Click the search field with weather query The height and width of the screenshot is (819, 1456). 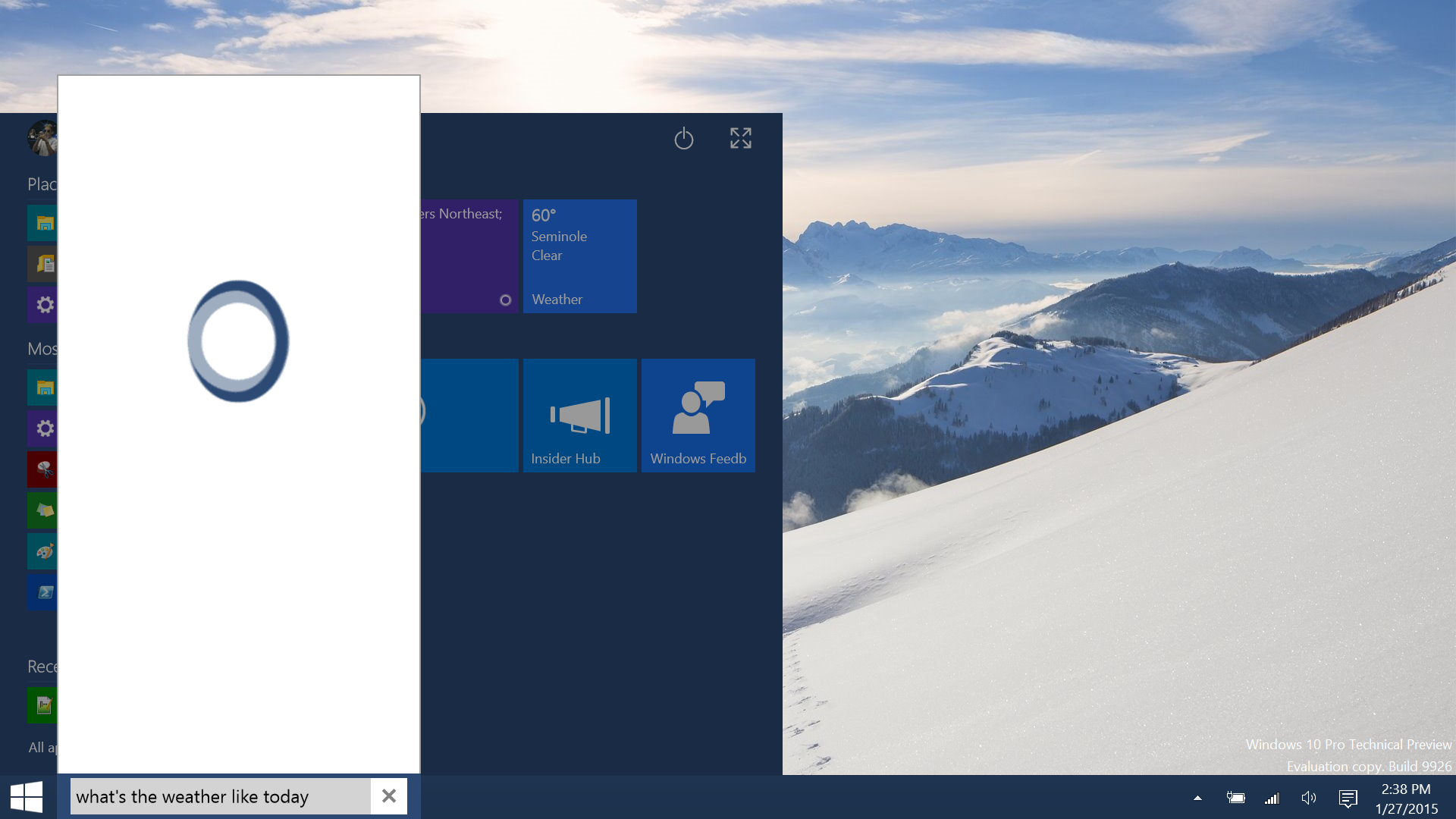[220, 796]
